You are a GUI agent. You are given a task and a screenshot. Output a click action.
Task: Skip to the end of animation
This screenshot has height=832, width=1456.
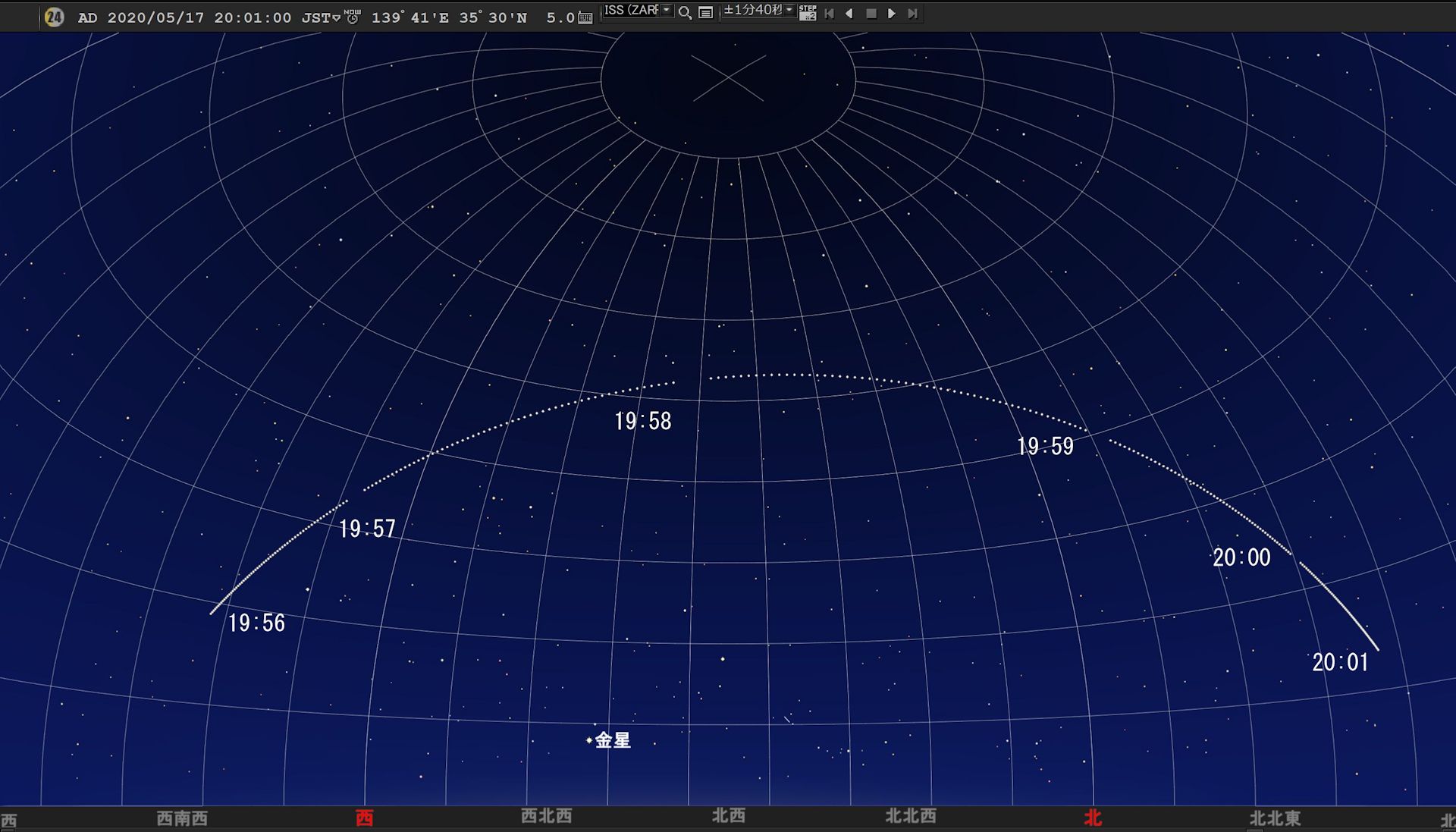point(913,13)
